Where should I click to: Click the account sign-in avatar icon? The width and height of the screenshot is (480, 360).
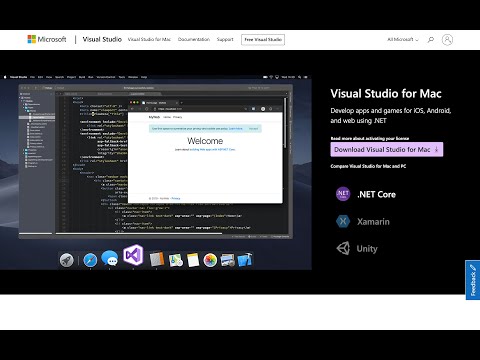click(447, 40)
